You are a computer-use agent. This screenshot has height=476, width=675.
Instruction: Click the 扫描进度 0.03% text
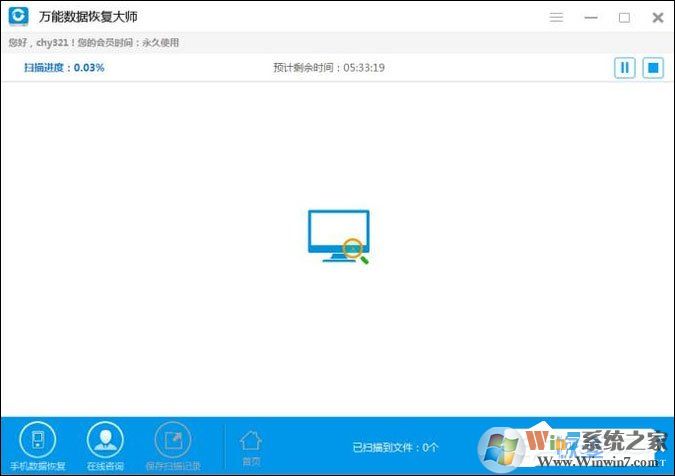pyautogui.click(x=64, y=68)
